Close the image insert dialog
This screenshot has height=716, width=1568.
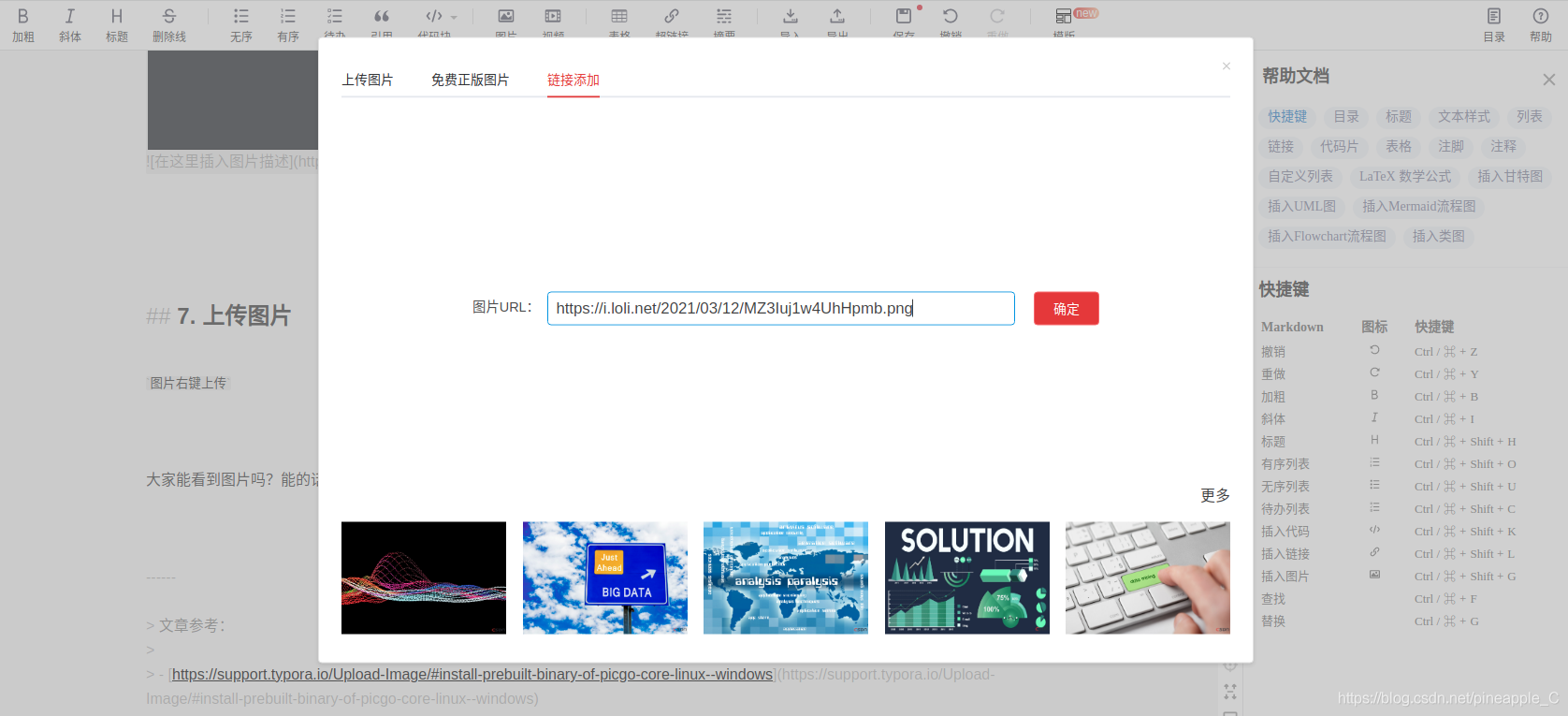[1227, 66]
